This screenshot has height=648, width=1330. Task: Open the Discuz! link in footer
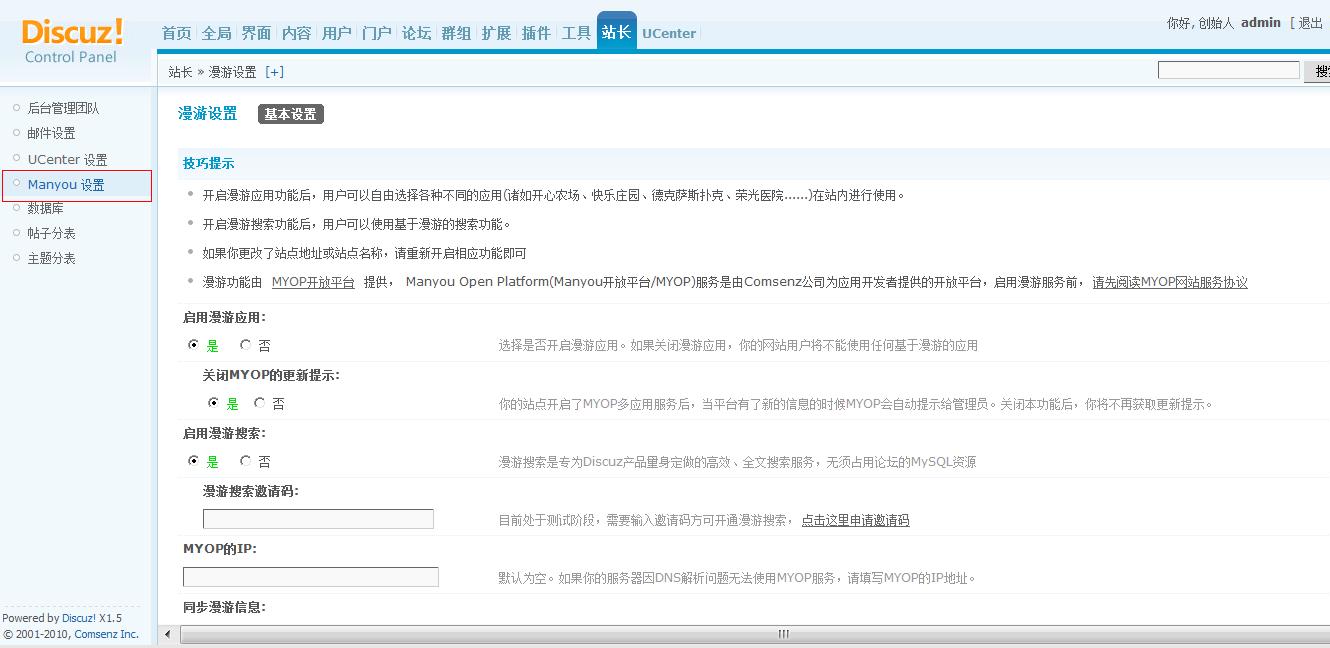(x=78, y=618)
